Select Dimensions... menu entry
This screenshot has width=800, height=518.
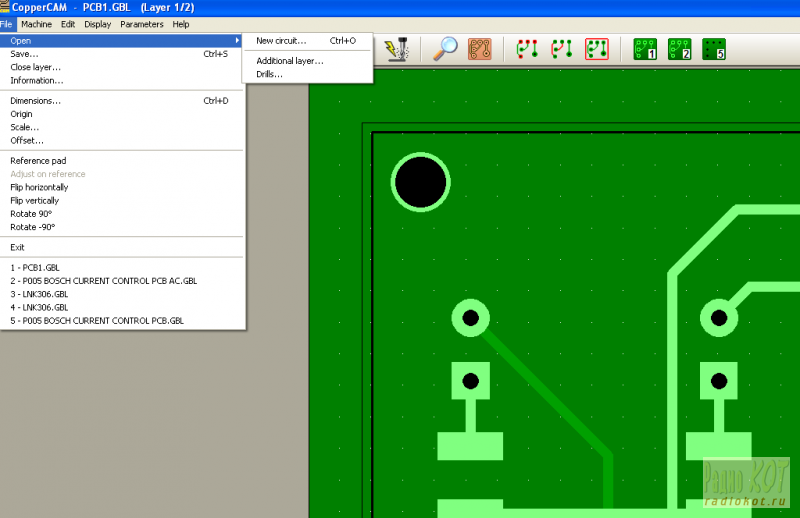[121, 101]
